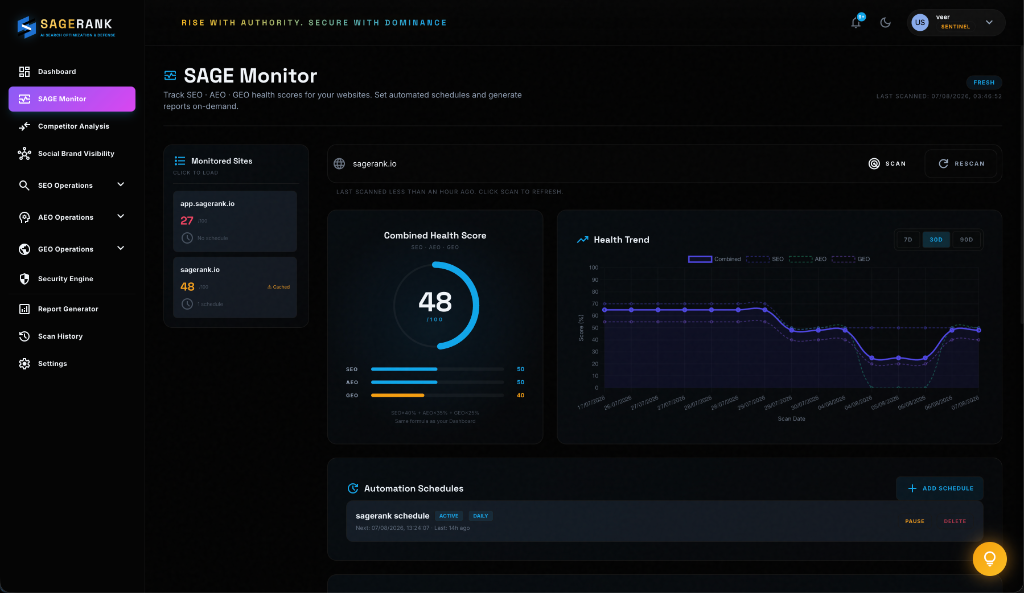Image resolution: width=1024 pixels, height=593 pixels.
Task: Click the DAILY badge on sagerank schedule
Action: click(481, 516)
